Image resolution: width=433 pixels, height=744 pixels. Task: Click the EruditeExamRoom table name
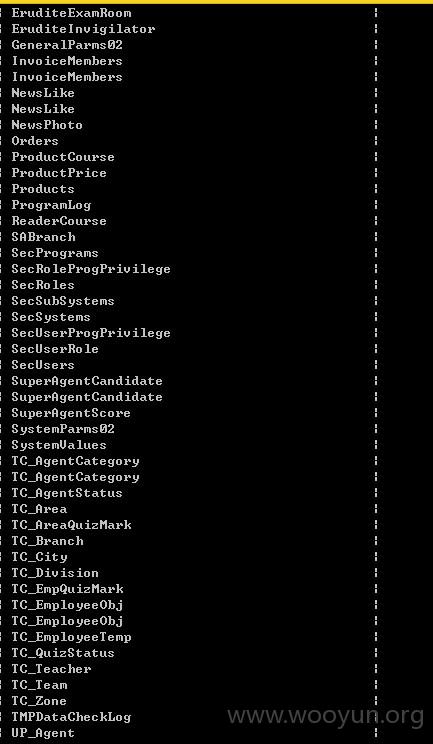click(x=72, y=13)
